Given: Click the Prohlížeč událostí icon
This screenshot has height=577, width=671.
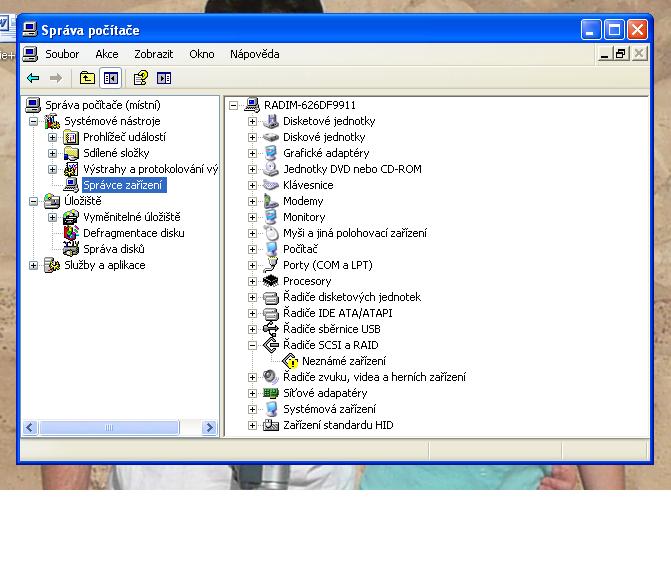Looking at the screenshot, I should [x=71, y=137].
